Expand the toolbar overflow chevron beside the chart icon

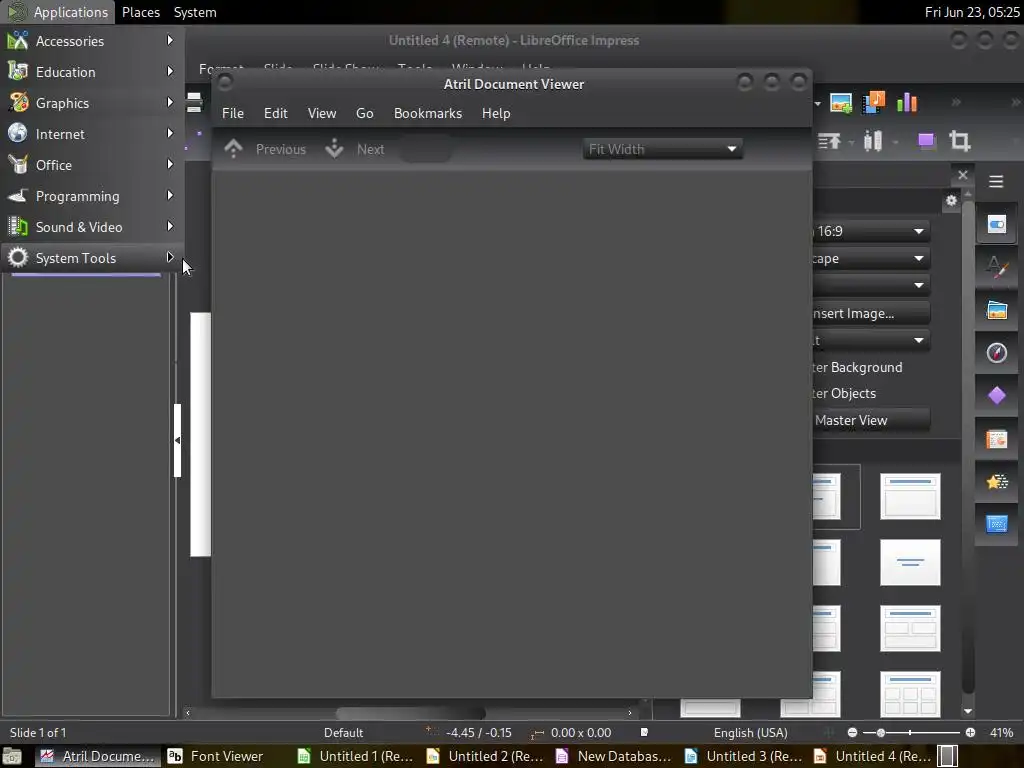pos(956,103)
